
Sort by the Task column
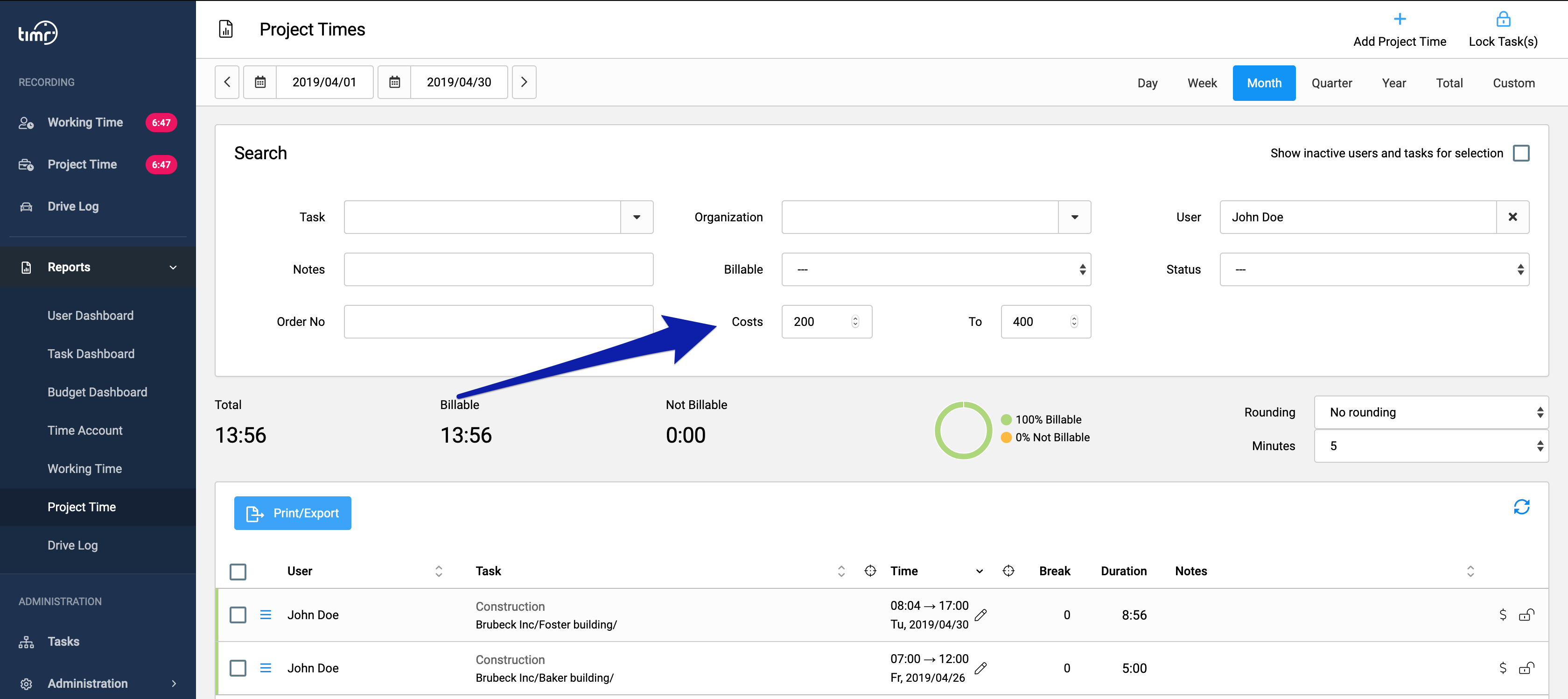coord(841,571)
